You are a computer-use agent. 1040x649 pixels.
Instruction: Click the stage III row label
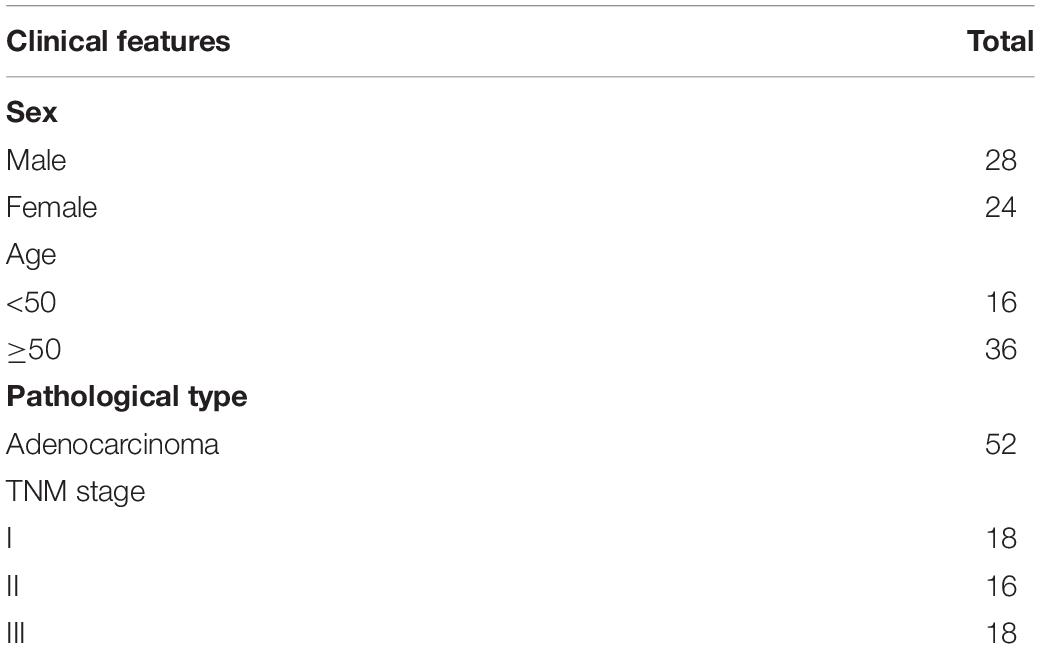(x=15, y=633)
